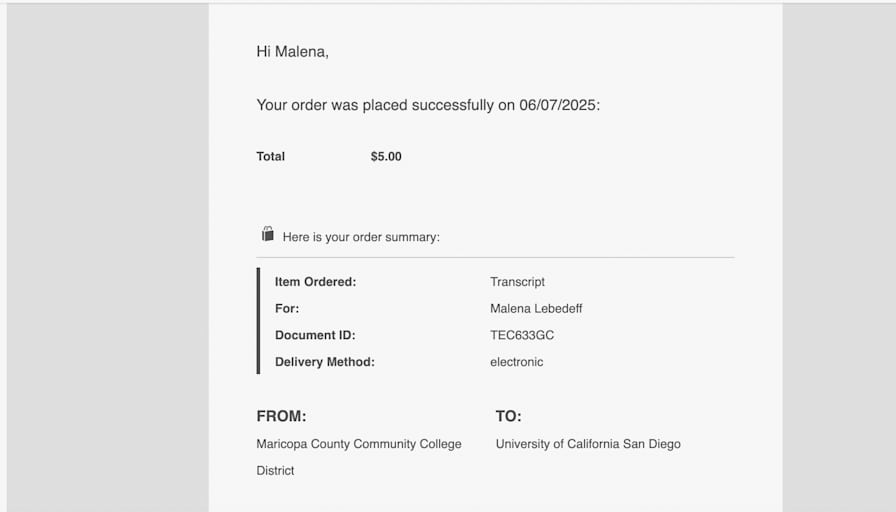Viewport: 896px width, 512px height.
Task: Click the order date 06/07/2025
Action: pos(557,105)
